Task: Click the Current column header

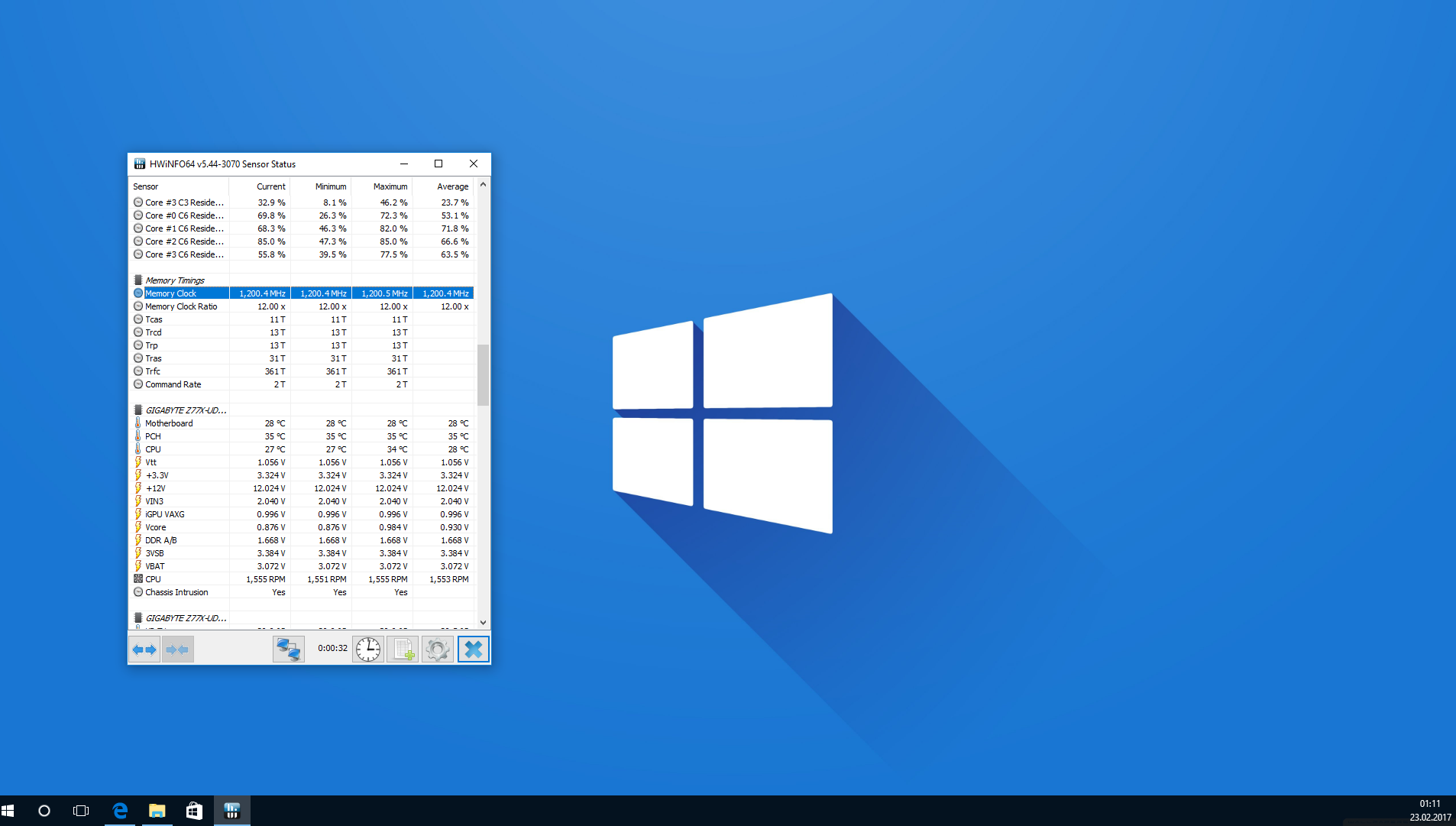Action: click(260, 186)
